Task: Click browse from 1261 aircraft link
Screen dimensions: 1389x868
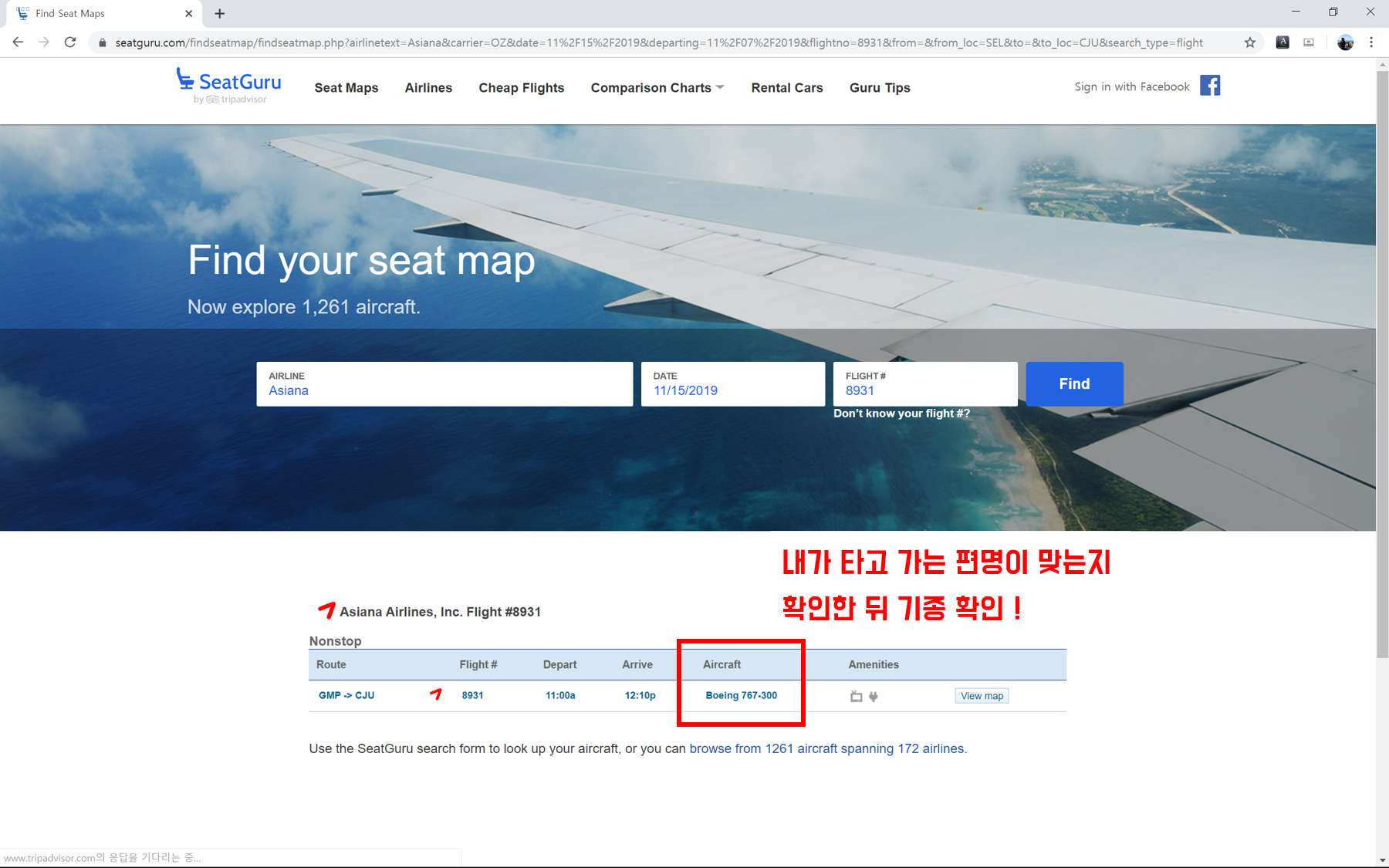Action: point(828,748)
